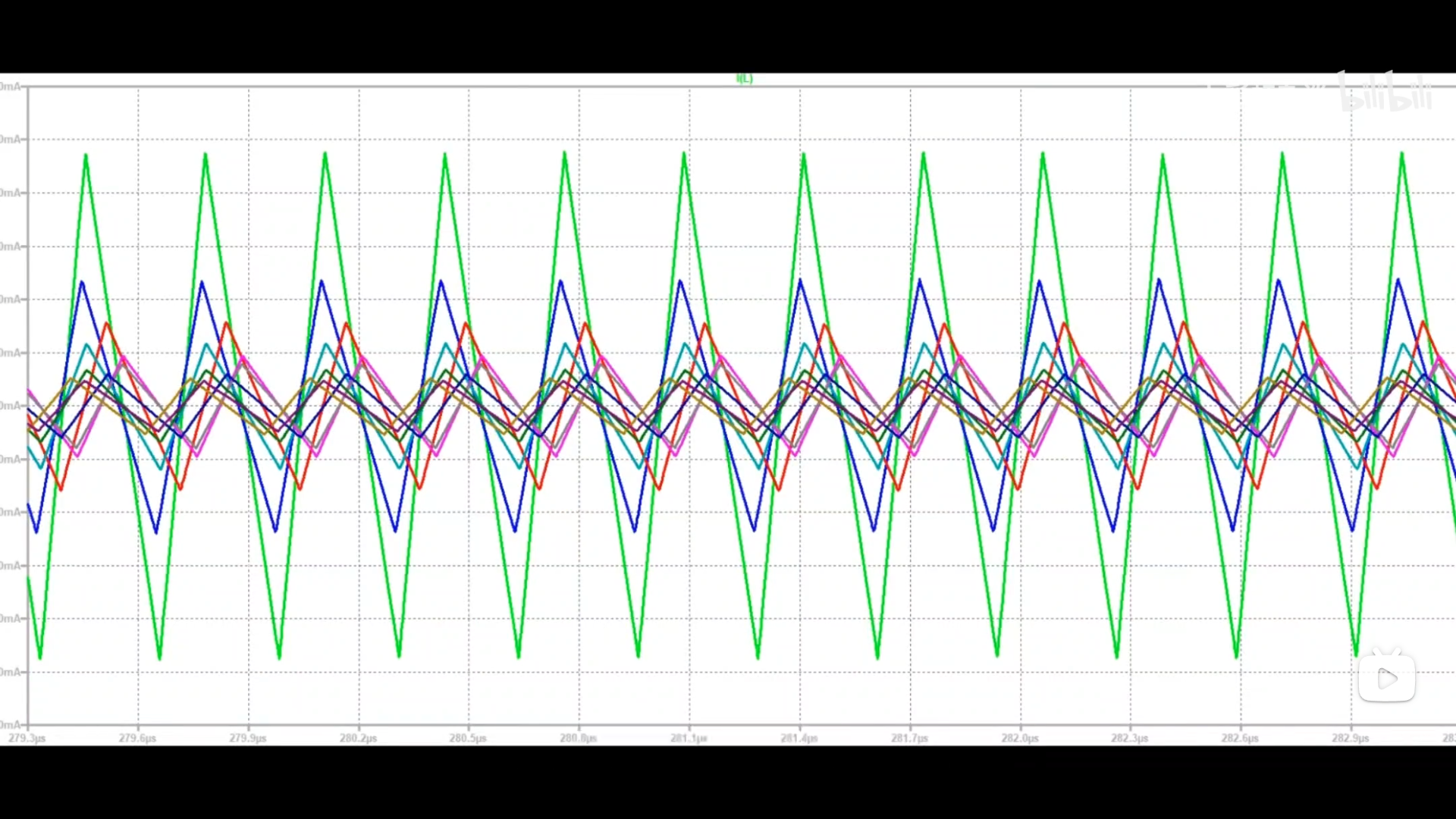This screenshot has width=1456, height=819.
Task: Click the green I(L) trace label
Action: click(x=744, y=79)
